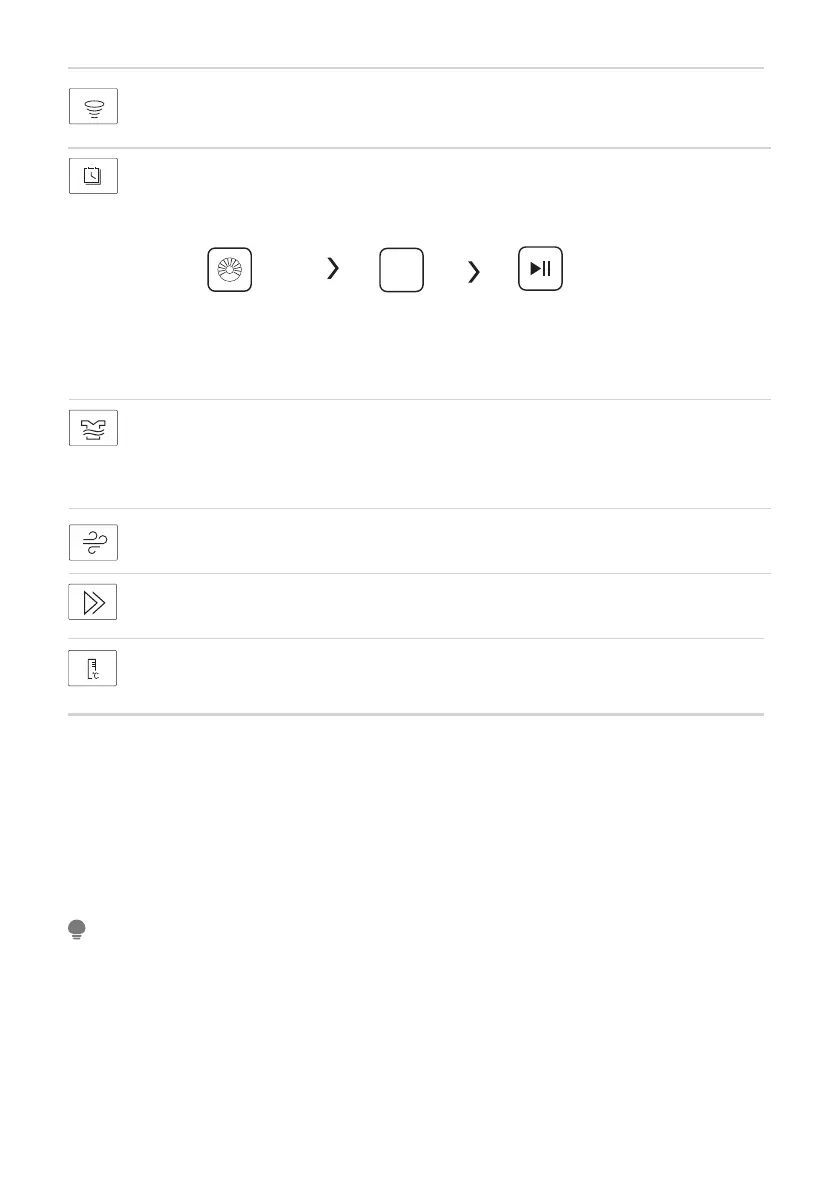Viewport: 839px width, 1191px height.
Task: Click the chevron after the dial icon
Action: pyautogui.click(x=333, y=268)
